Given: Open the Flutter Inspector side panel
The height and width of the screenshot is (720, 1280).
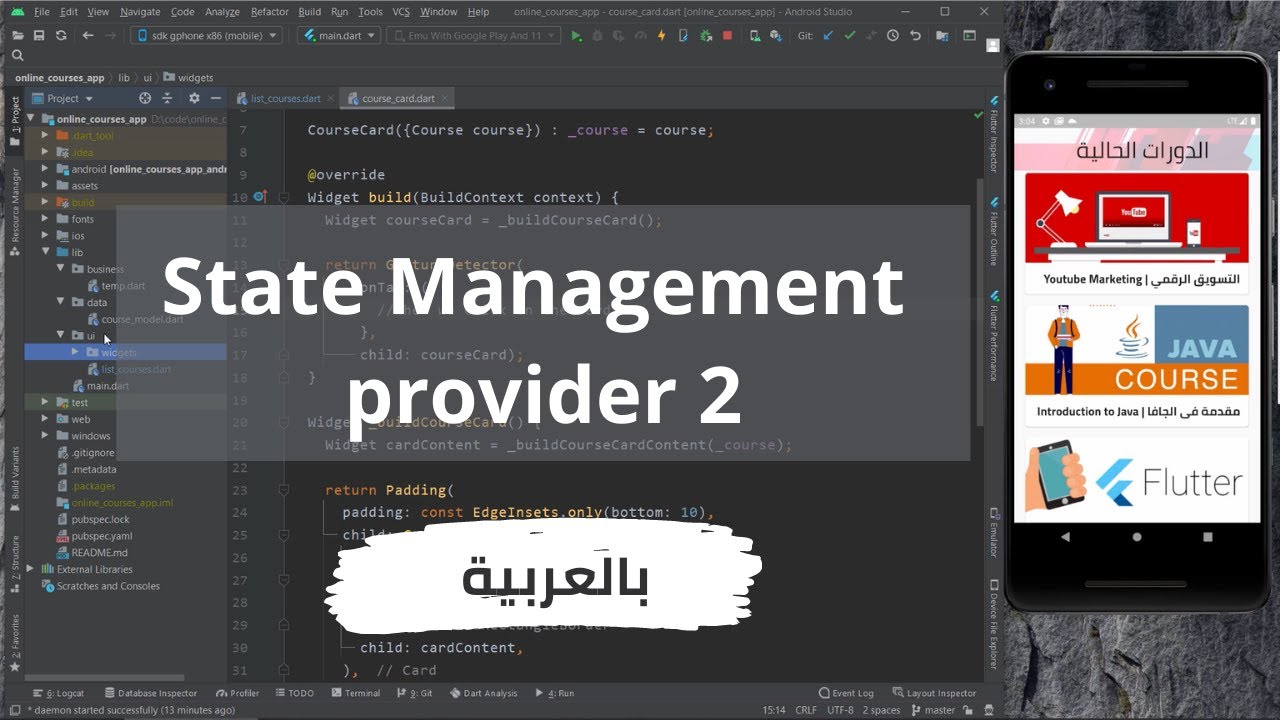Looking at the screenshot, I should (x=994, y=136).
